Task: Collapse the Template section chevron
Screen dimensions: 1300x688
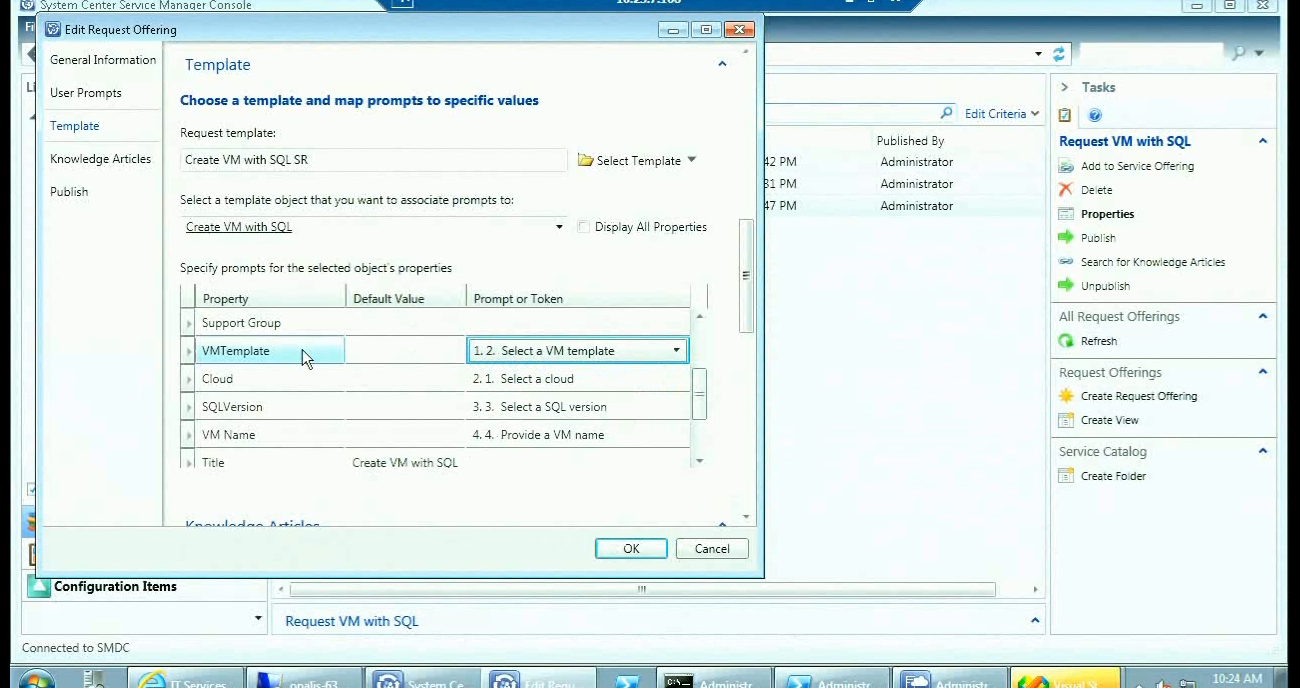Action: tap(722, 64)
